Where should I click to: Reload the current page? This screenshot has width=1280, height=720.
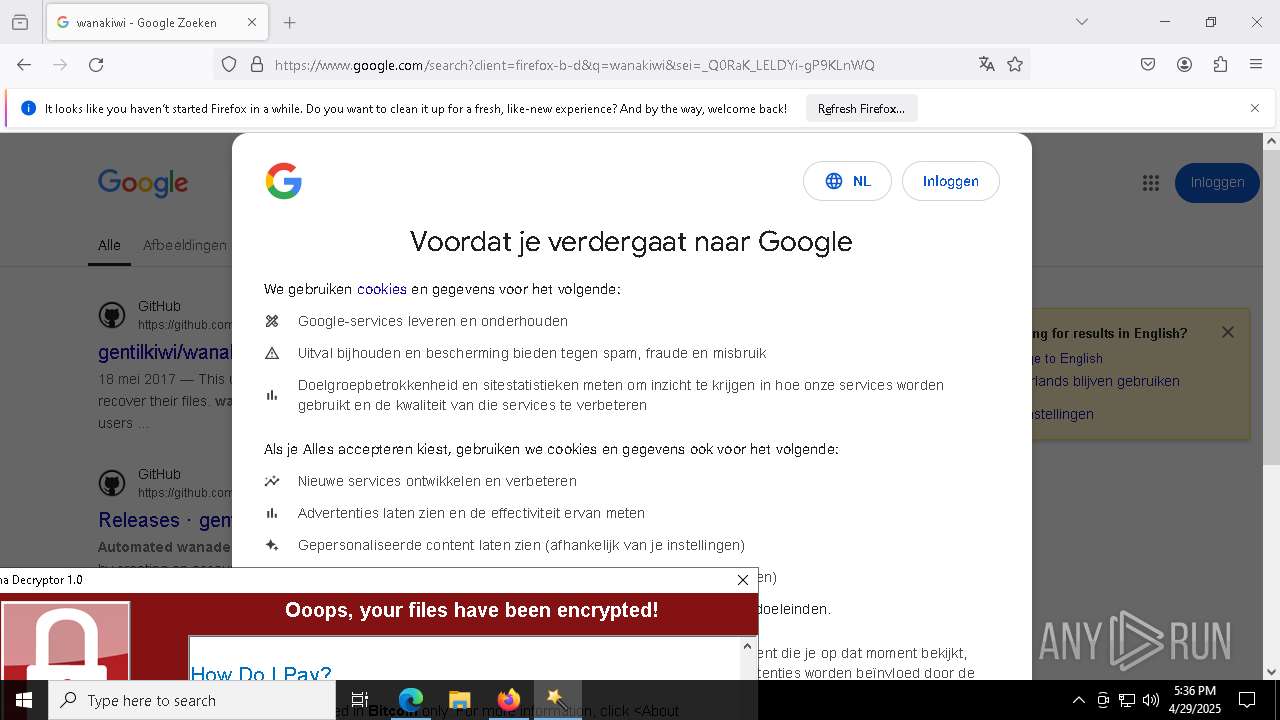[x=96, y=65]
